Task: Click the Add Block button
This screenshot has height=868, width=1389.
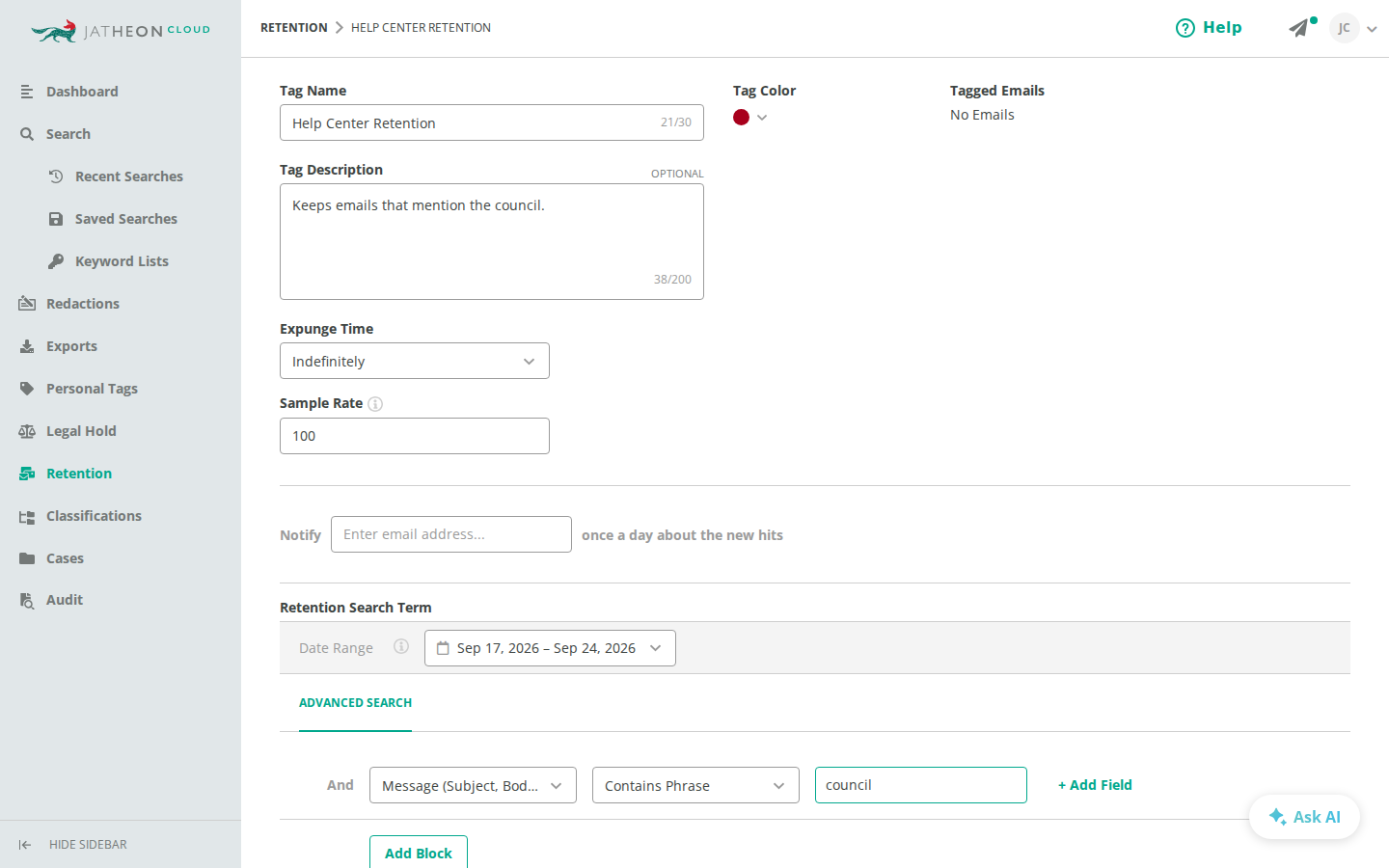Action: (x=419, y=853)
